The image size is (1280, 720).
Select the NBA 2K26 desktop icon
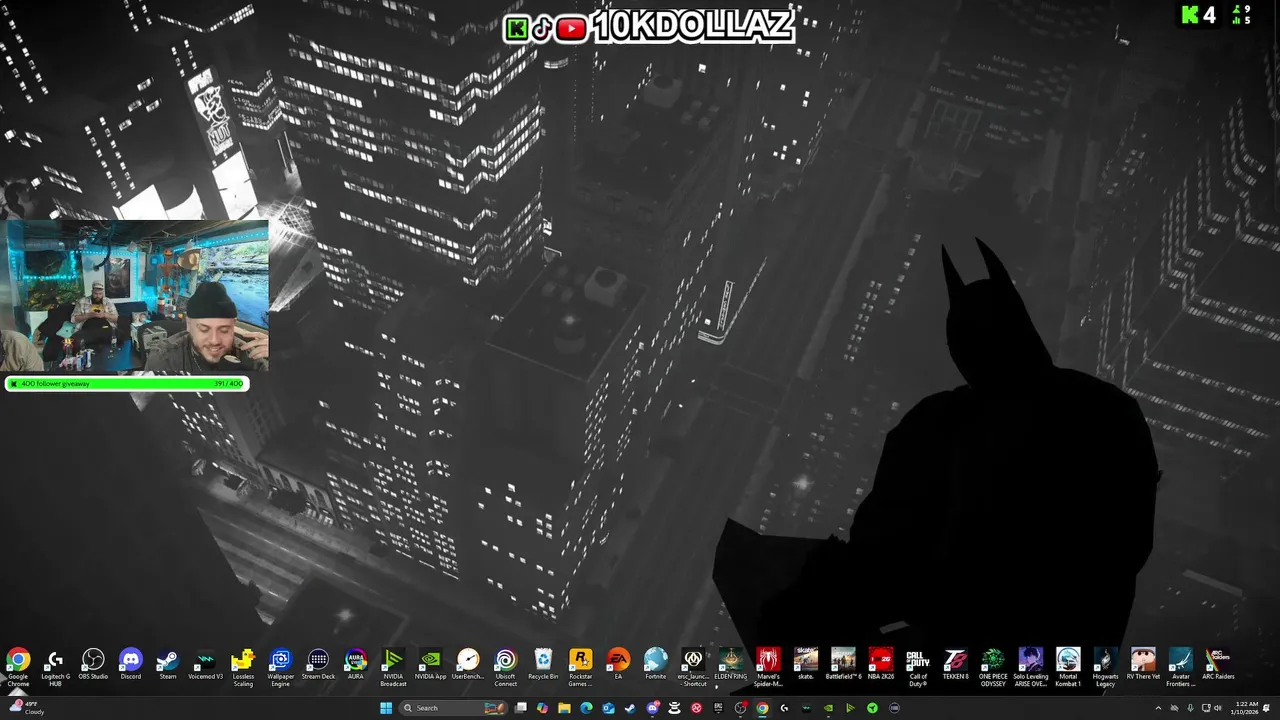pyautogui.click(x=880, y=664)
